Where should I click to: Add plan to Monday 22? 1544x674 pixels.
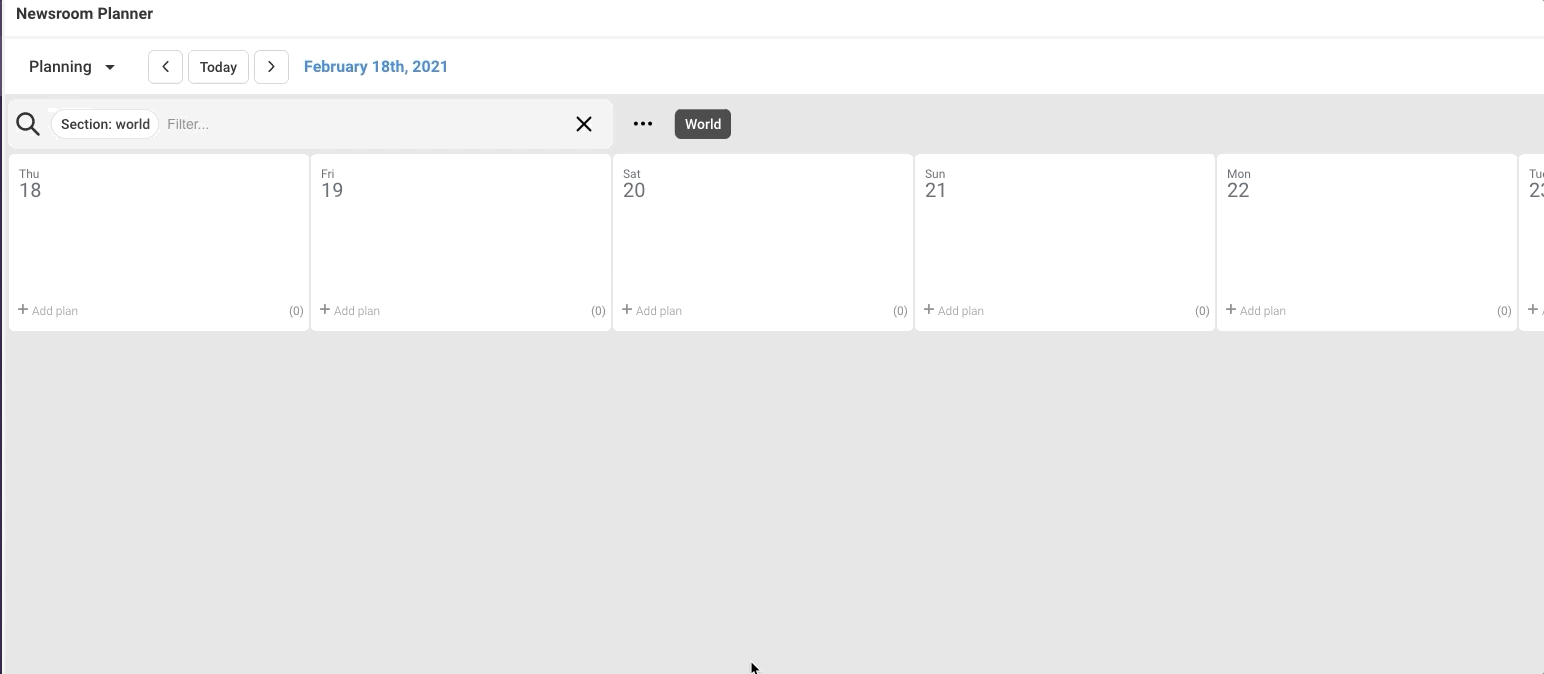(x=1256, y=311)
